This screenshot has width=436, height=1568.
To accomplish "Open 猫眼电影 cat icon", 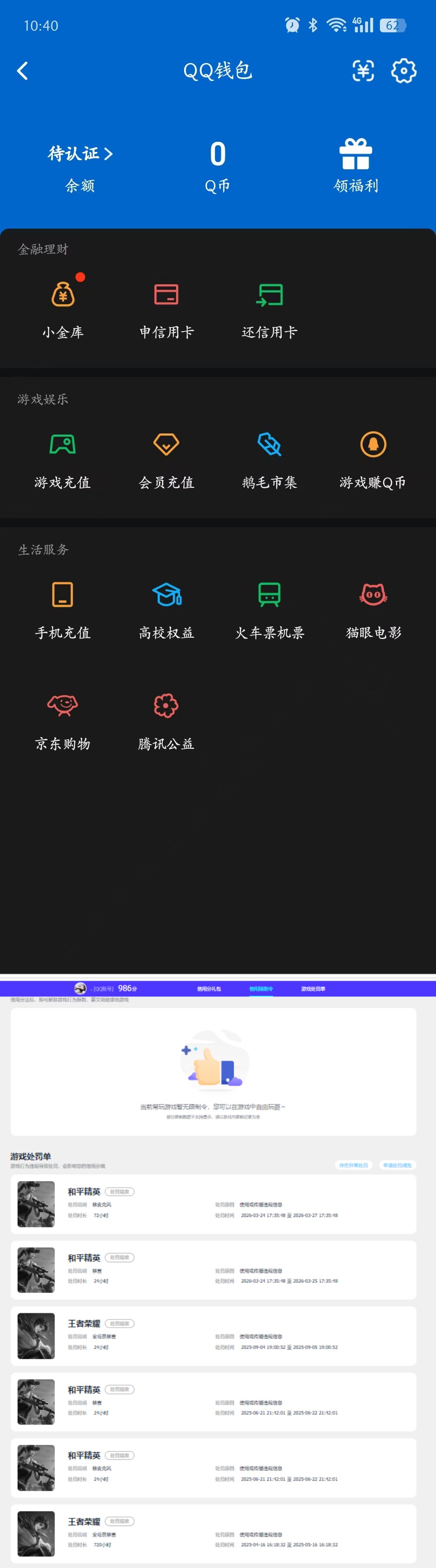I will click(x=373, y=595).
